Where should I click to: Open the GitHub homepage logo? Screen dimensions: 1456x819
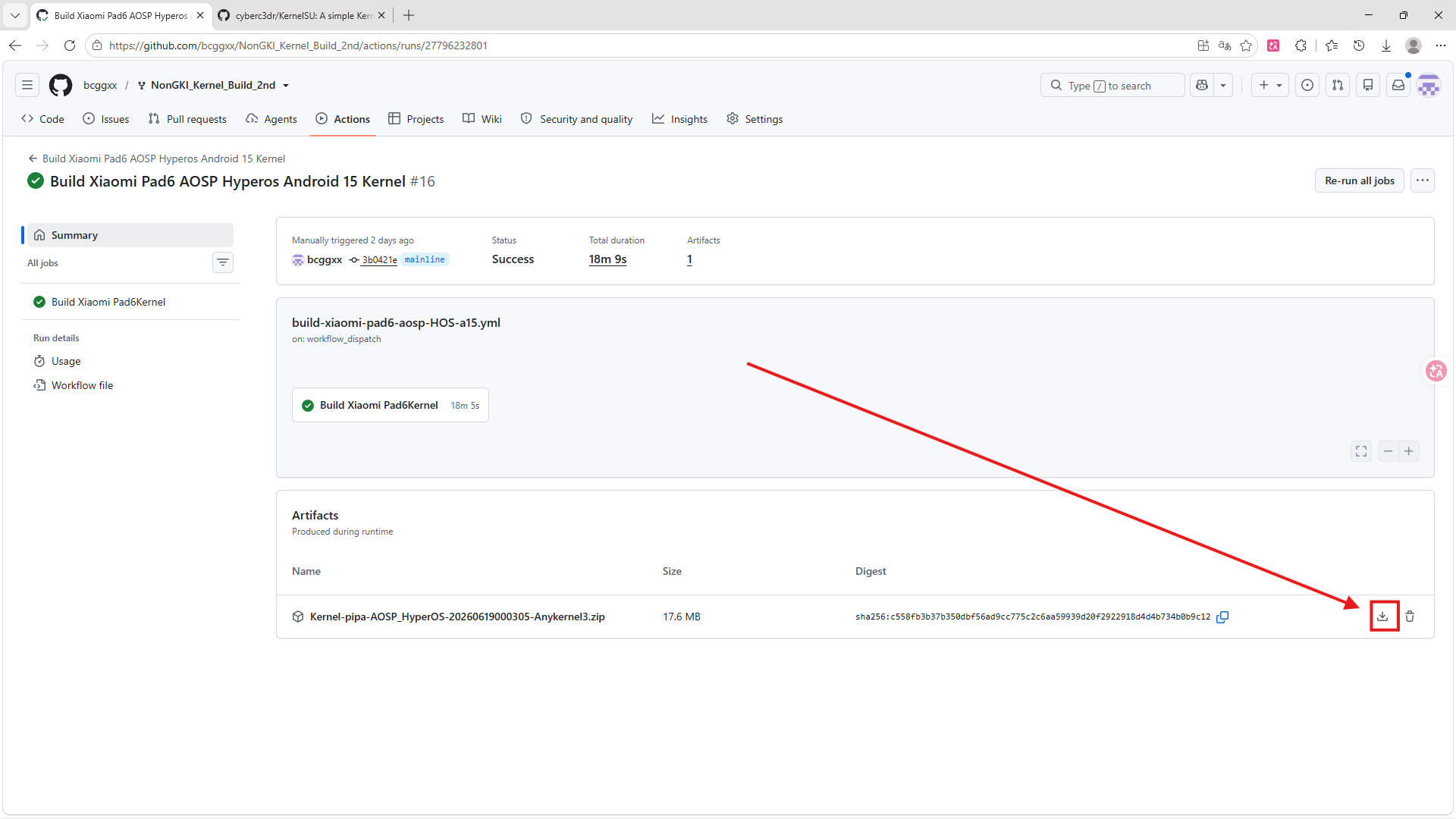coord(61,86)
